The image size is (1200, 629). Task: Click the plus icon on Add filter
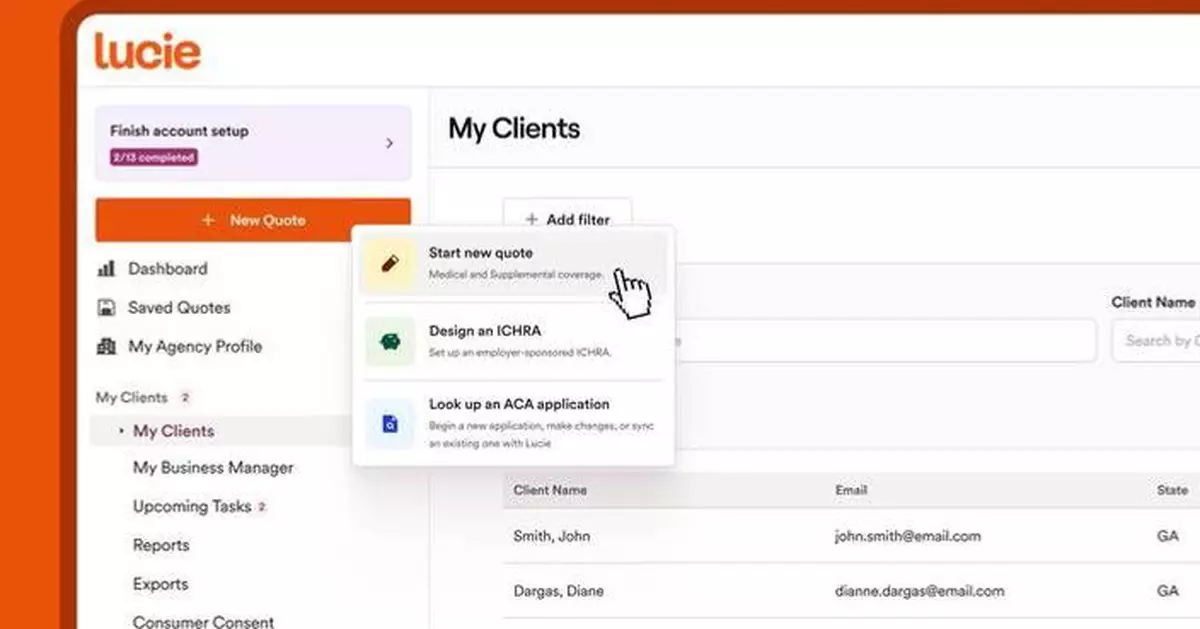pyautogui.click(x=531, y=219)
